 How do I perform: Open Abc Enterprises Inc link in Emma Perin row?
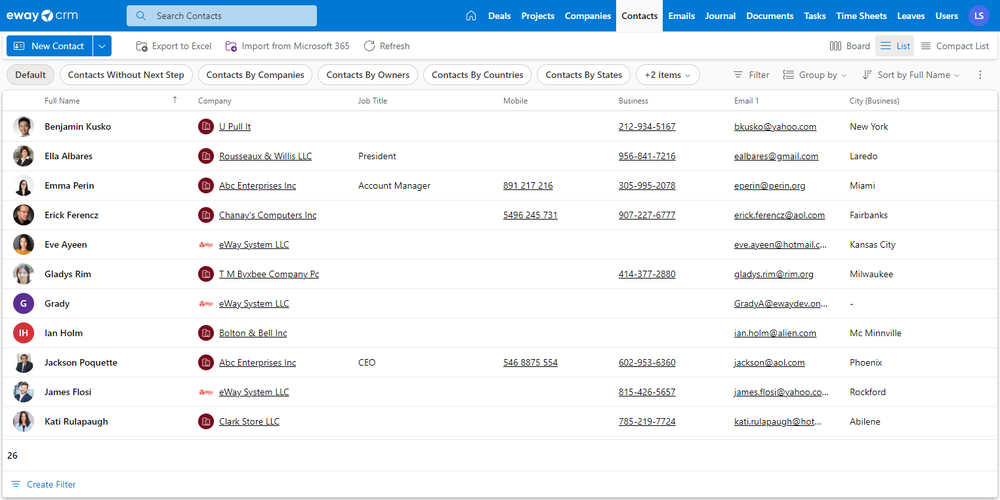(x=258, y=186)
